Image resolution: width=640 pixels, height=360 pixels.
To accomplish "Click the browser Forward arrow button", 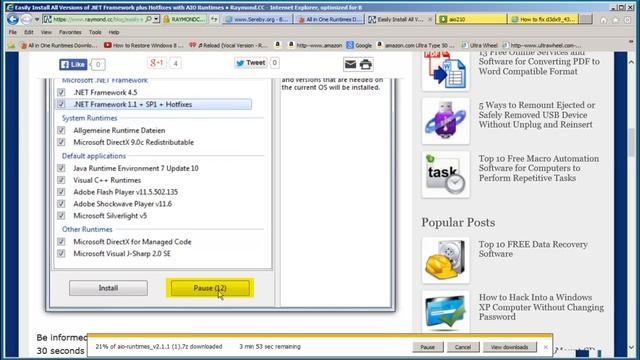I will 27,19.
